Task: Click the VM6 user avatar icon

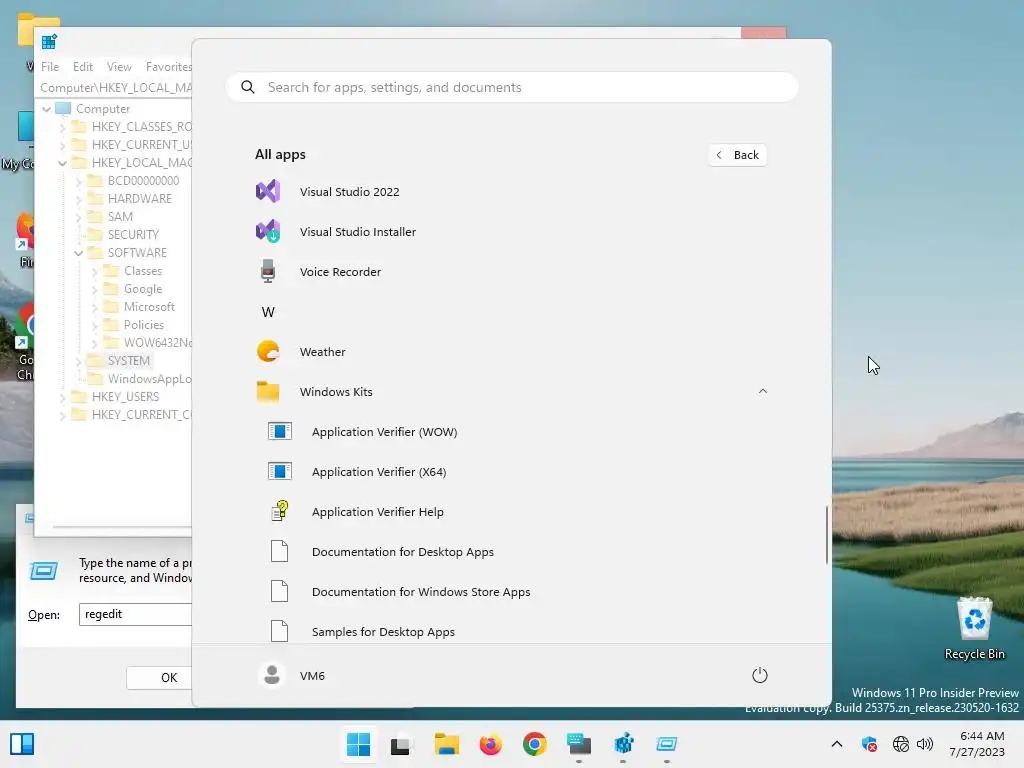Action: coord(272,675)
